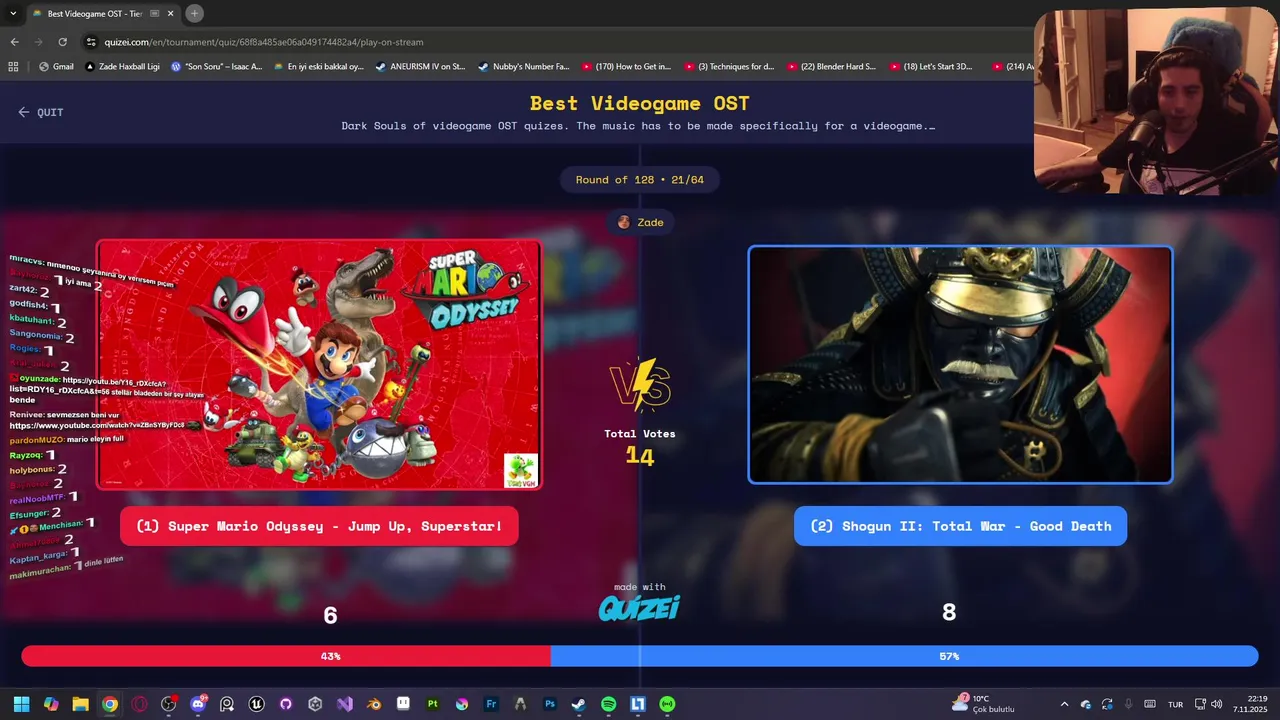
Task: Open the network status tray icon
Action: pos(1201,704)
